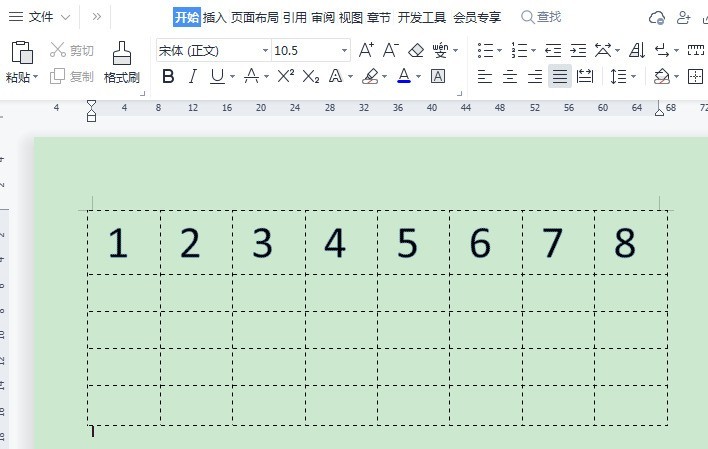Click the tab stops ruler icon

point(696,50)
